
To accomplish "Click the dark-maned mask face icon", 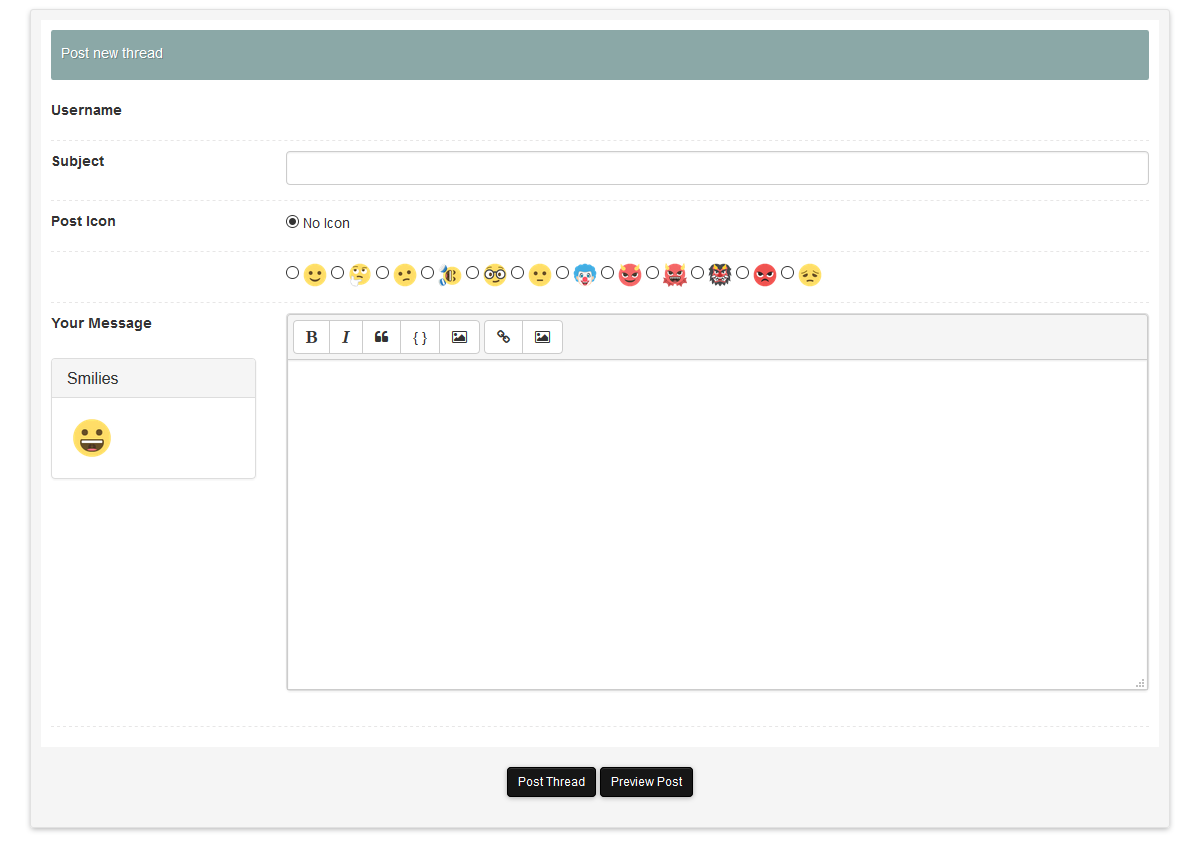I will click(x=720, y=274).
